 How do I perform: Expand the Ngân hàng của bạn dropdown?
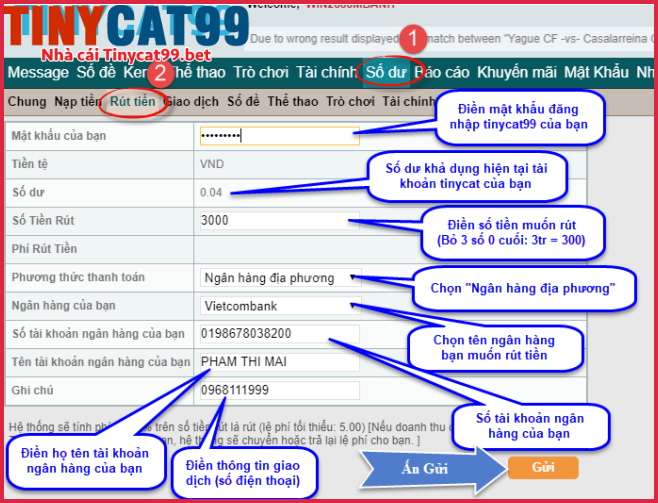[279, 306]
